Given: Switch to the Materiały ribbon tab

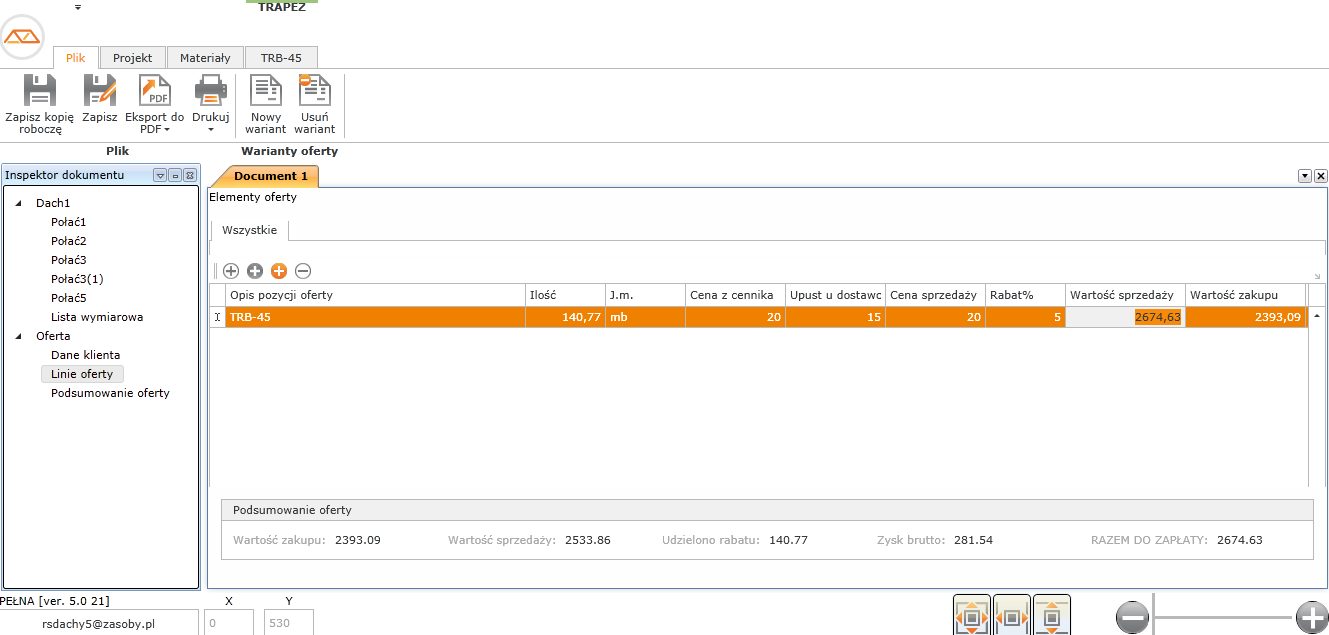Looking at the screenshot, I should tap(205, 58).
